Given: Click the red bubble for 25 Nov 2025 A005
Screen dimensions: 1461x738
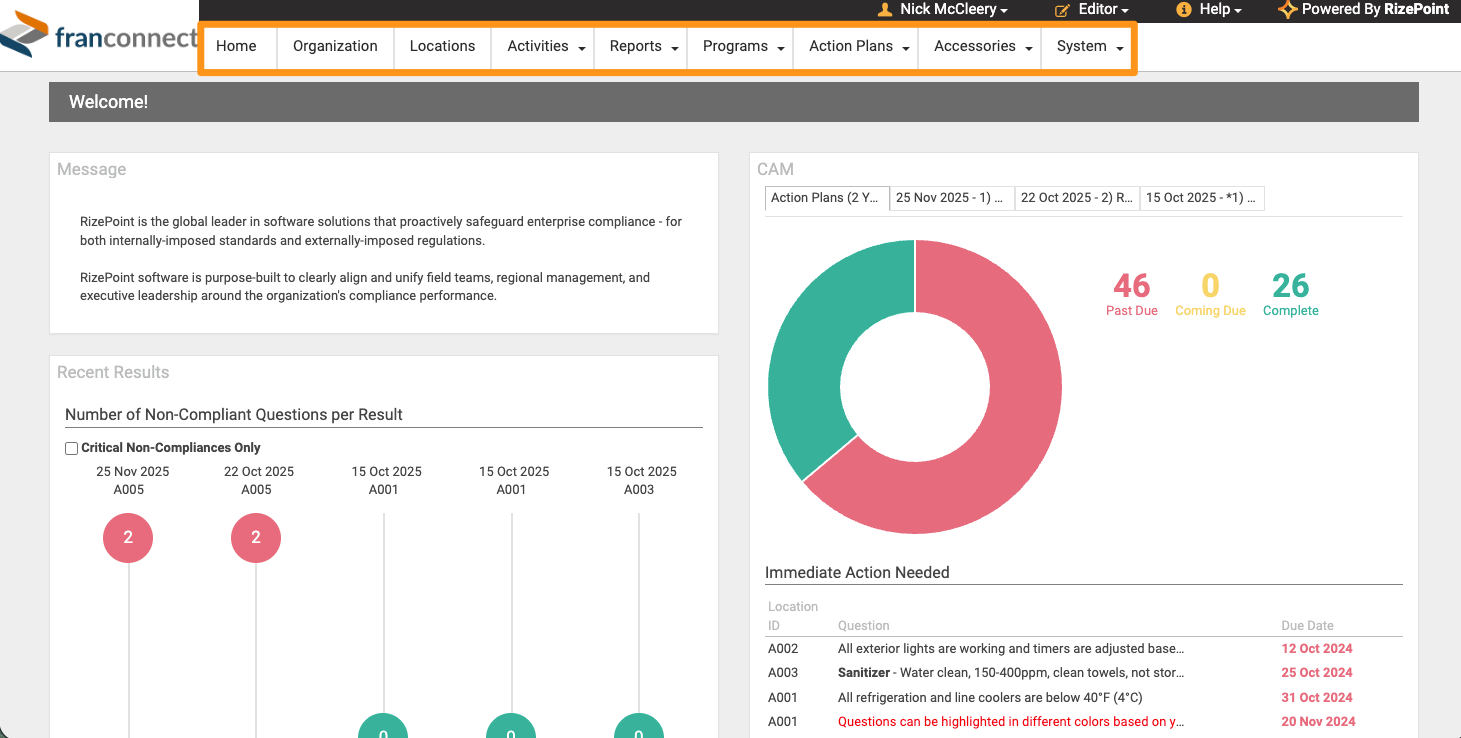Looking at the screenshot, I should pos(128,538).
